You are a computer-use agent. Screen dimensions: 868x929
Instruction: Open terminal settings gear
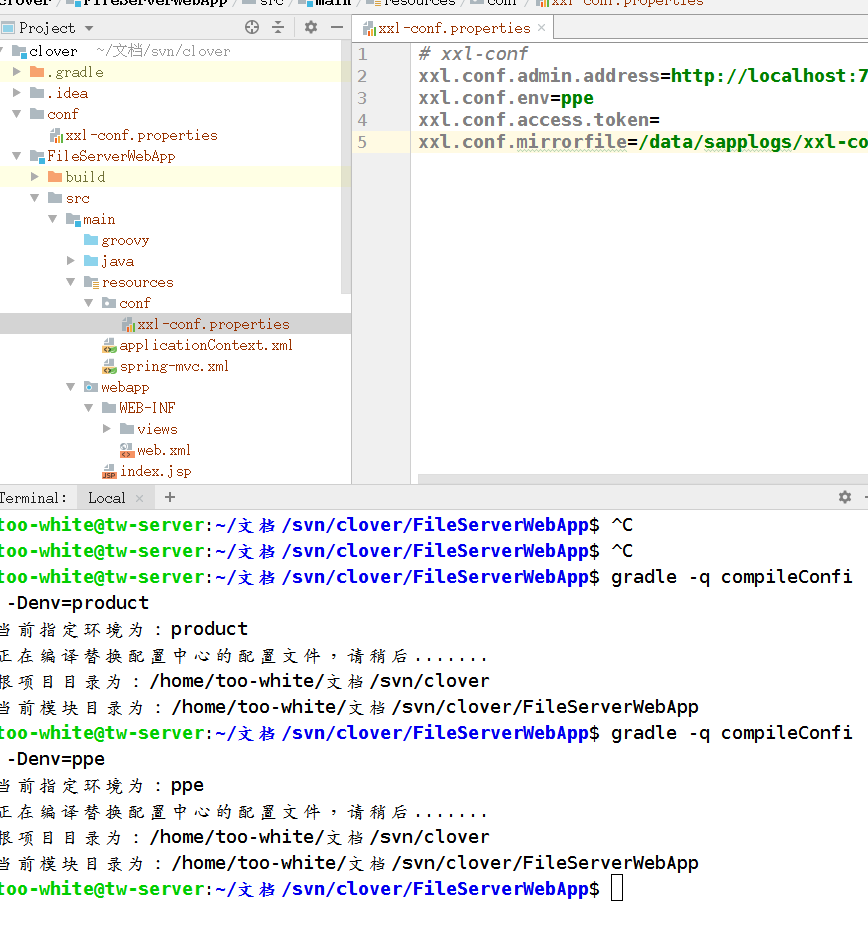pyautogui.click(x=845, y=497)
